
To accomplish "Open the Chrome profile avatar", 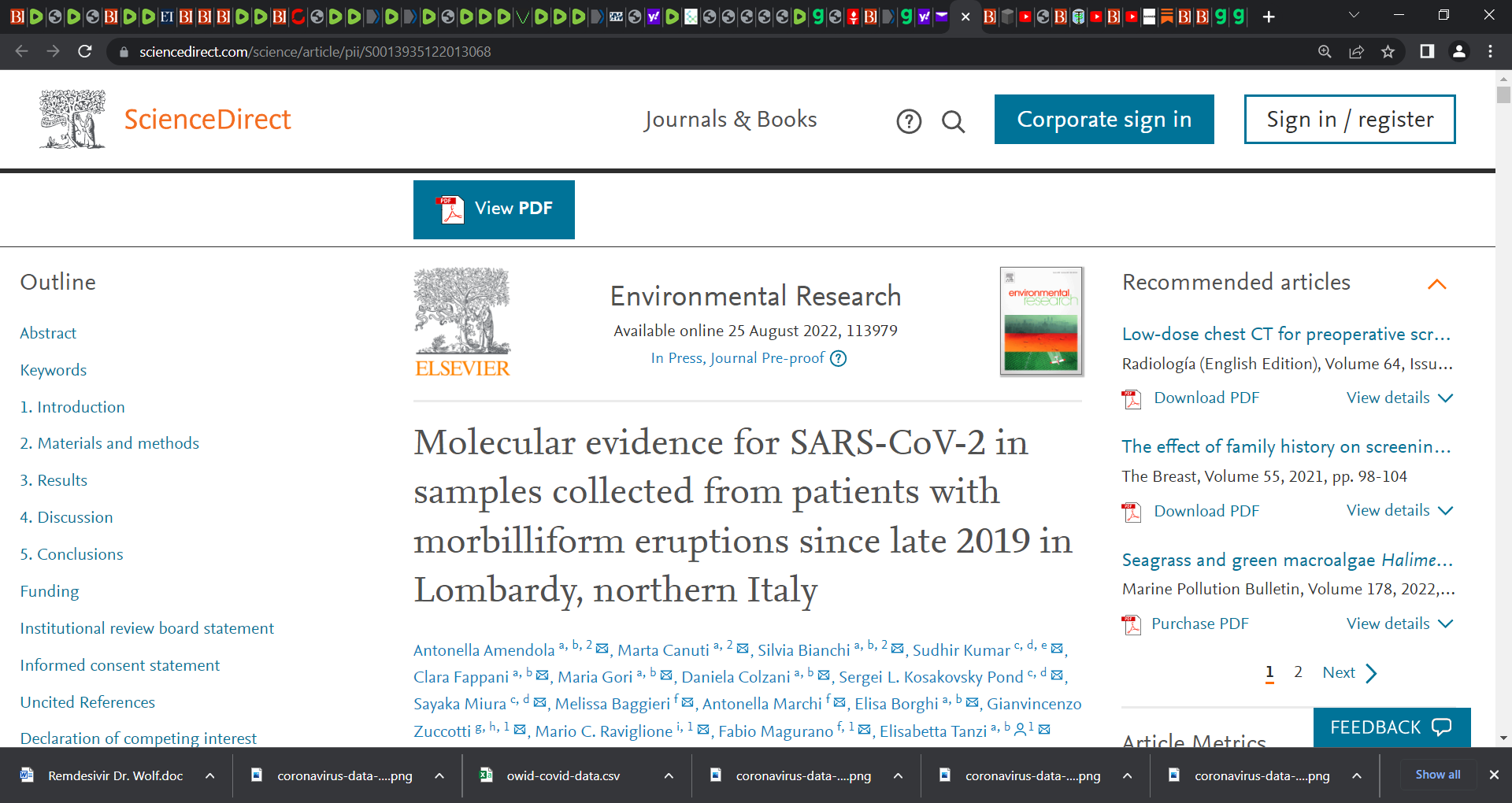I will click(x=1458, y=51).
